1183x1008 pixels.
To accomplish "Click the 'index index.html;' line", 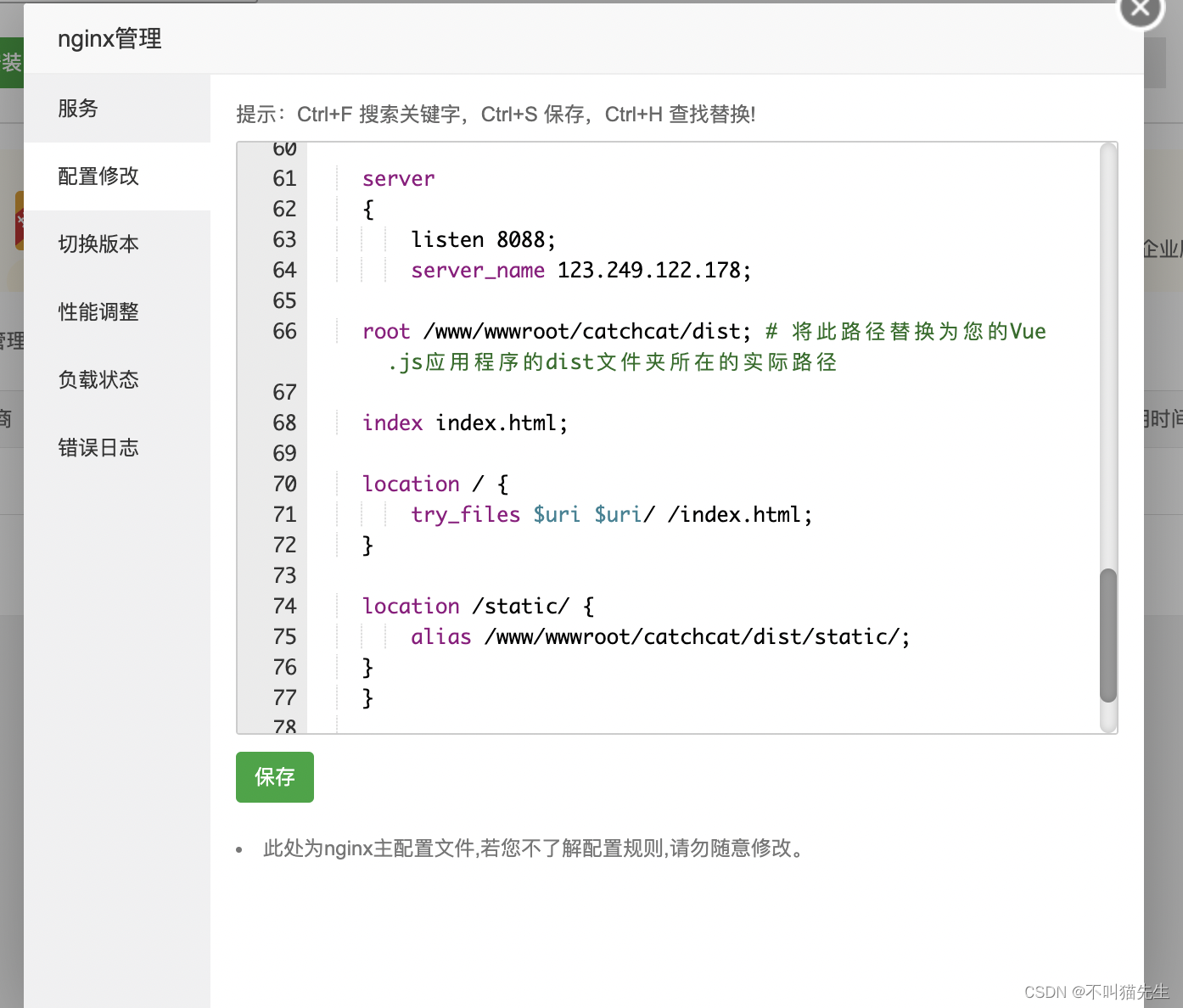I will coord(465,423).
